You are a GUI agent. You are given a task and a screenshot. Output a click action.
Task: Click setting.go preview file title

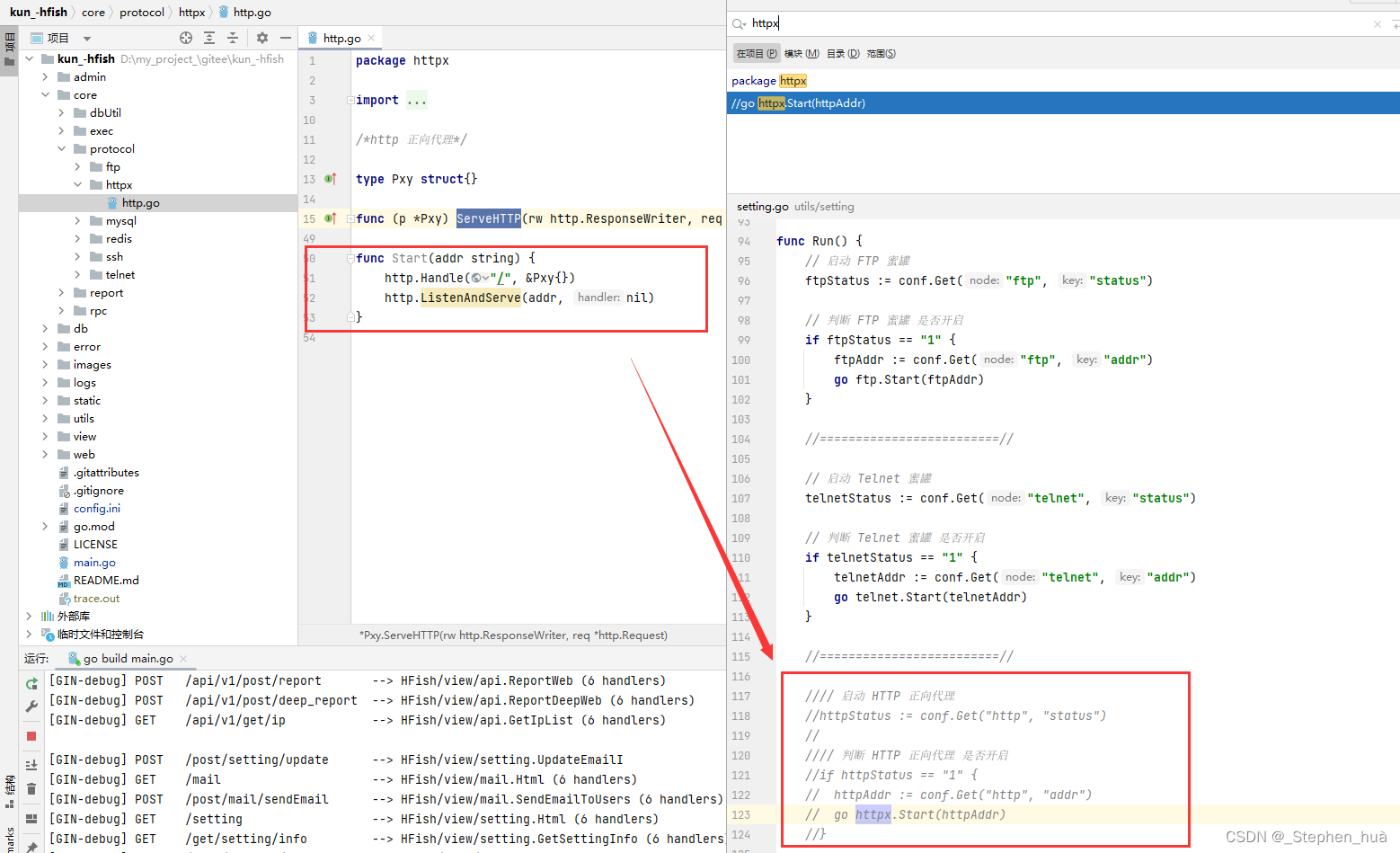(x=762, y=207)
